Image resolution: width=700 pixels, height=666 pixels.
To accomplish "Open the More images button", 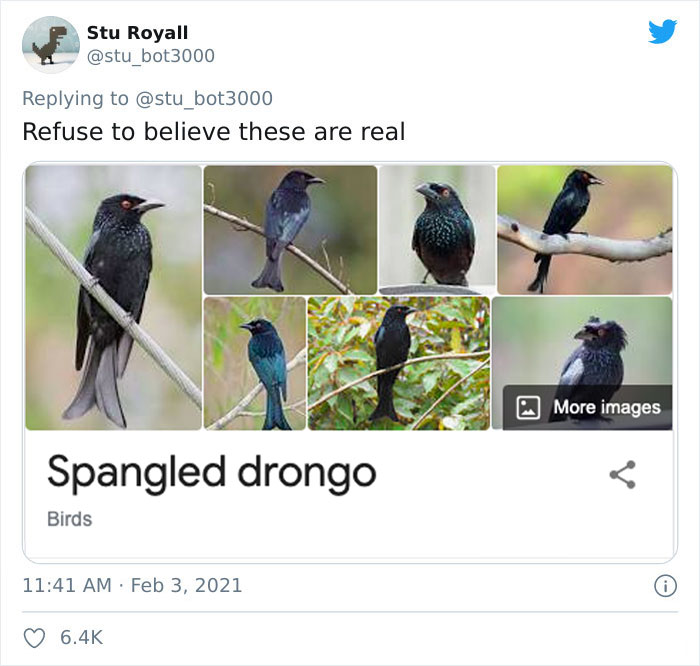I will 587,407.
